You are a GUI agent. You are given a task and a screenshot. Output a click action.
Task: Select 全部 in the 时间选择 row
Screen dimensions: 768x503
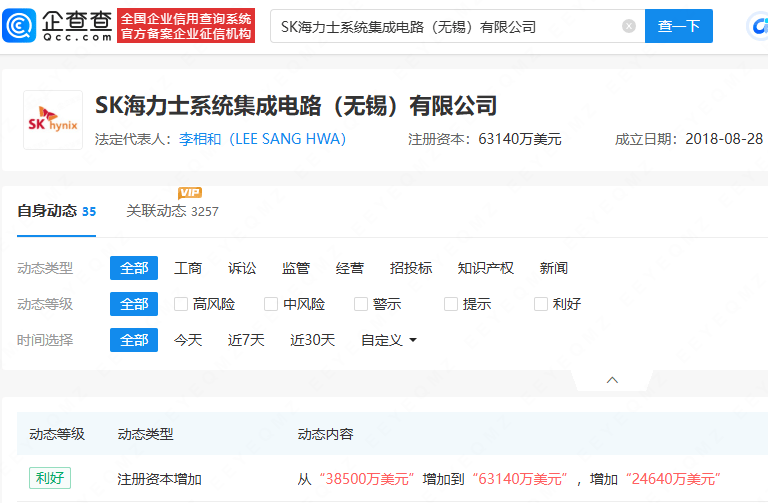point(134,340)
